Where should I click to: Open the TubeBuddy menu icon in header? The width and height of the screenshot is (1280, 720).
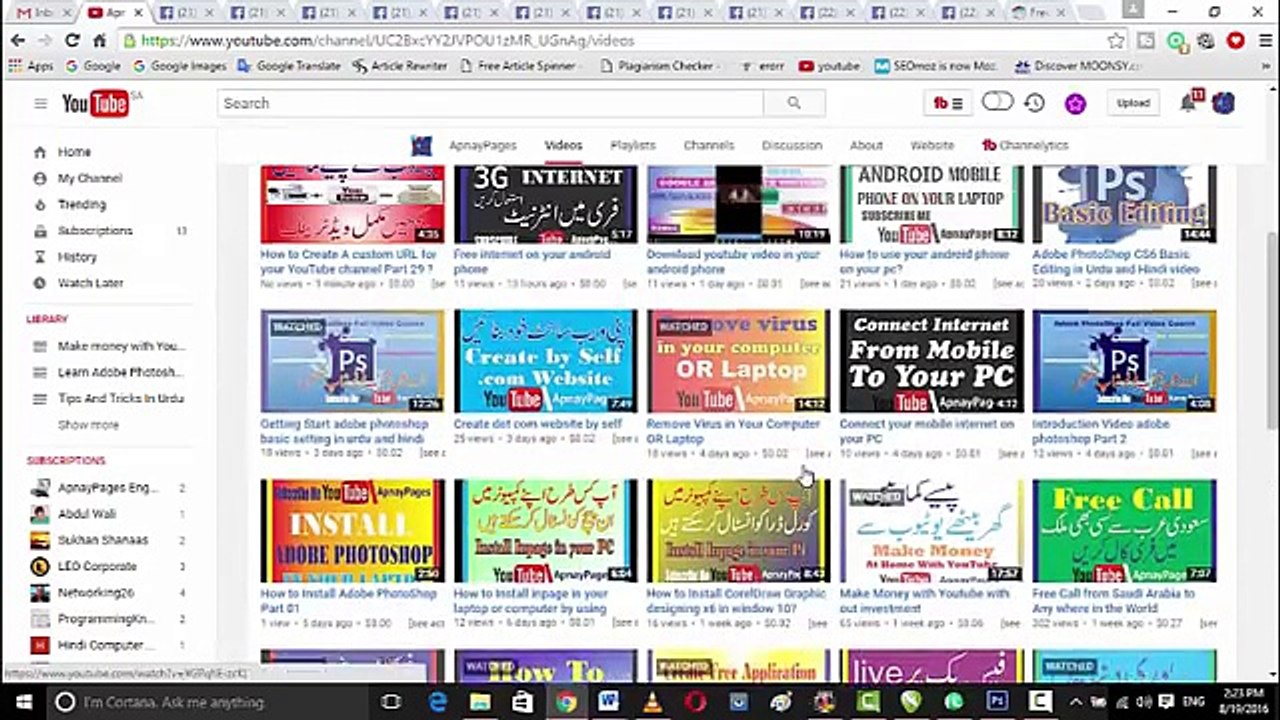point(947,103)
